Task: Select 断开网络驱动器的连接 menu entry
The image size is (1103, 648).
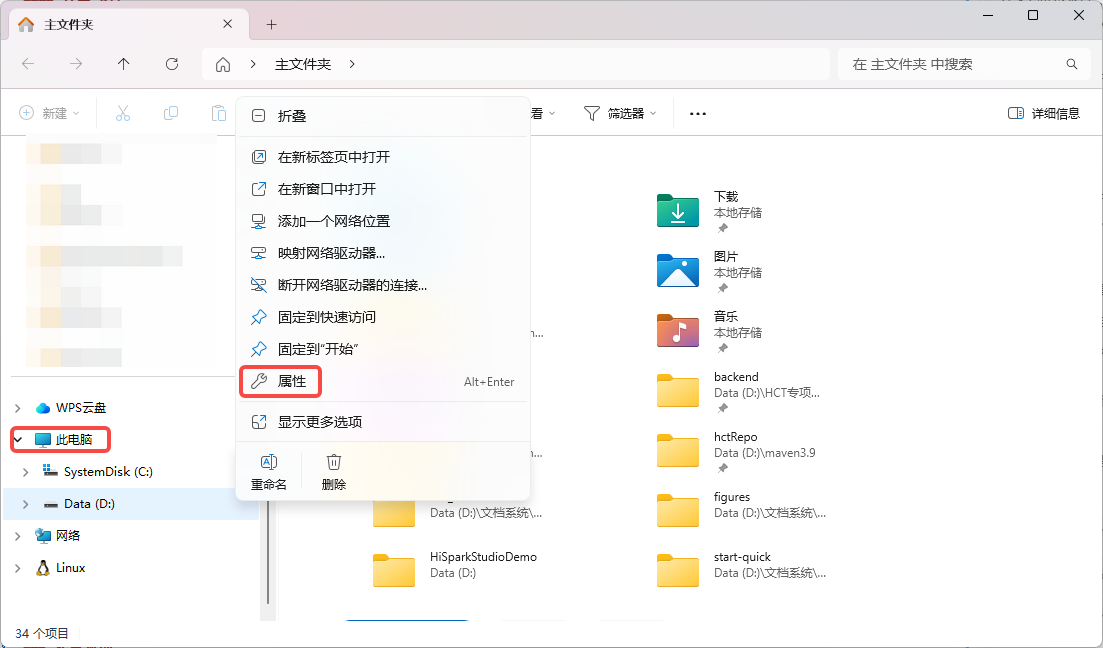Action: [x=383, y=285]
